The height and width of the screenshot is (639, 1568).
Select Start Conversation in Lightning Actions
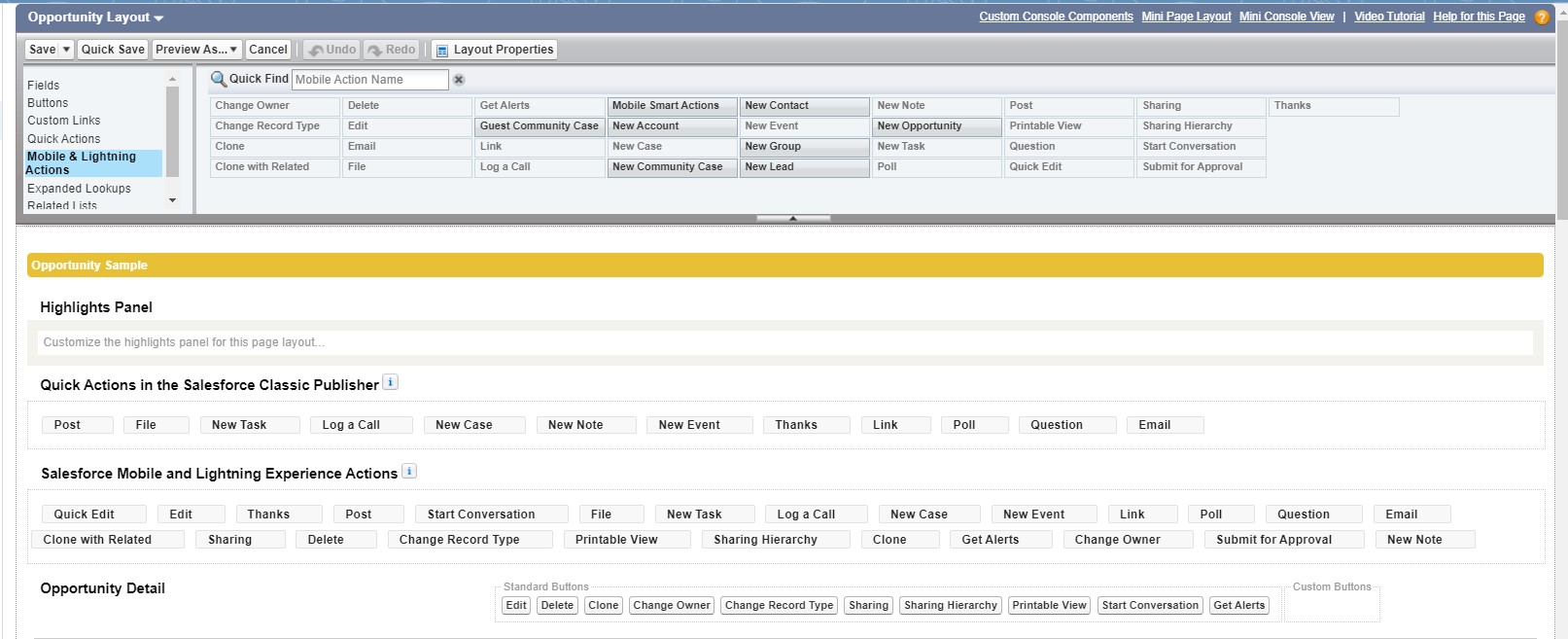click(x=492, y=515)
